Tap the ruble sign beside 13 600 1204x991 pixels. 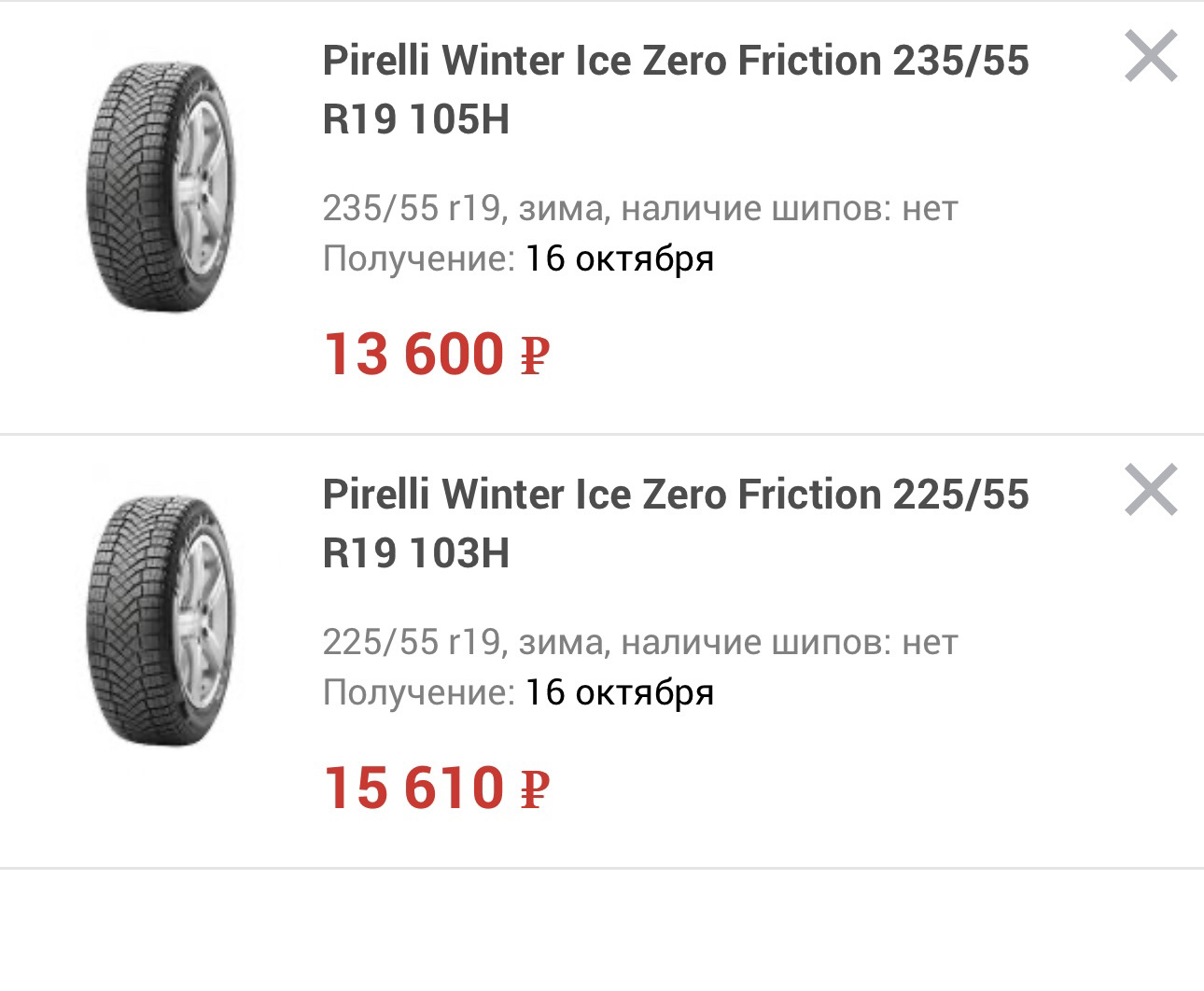click(534, 356)
